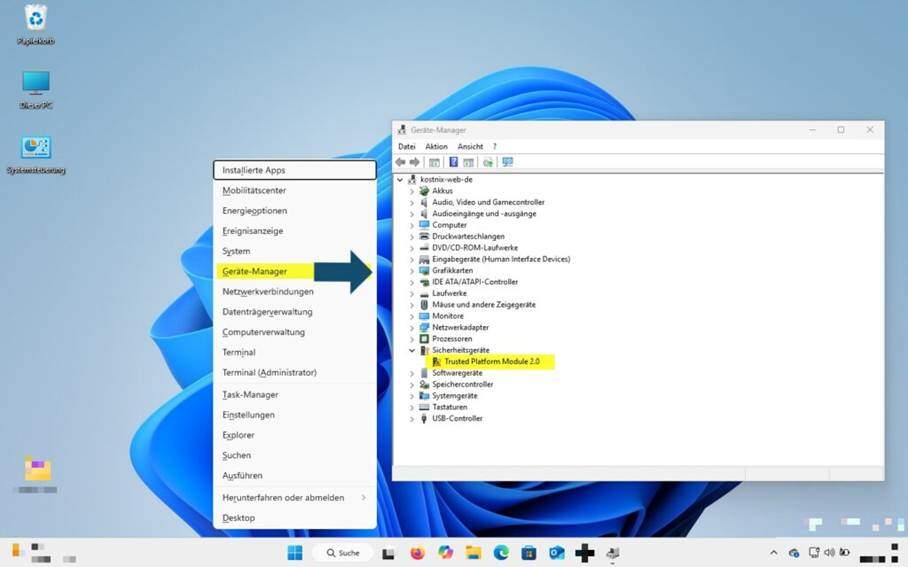Click the battery tray icon
908x567 pixels.
coord(845,553)
